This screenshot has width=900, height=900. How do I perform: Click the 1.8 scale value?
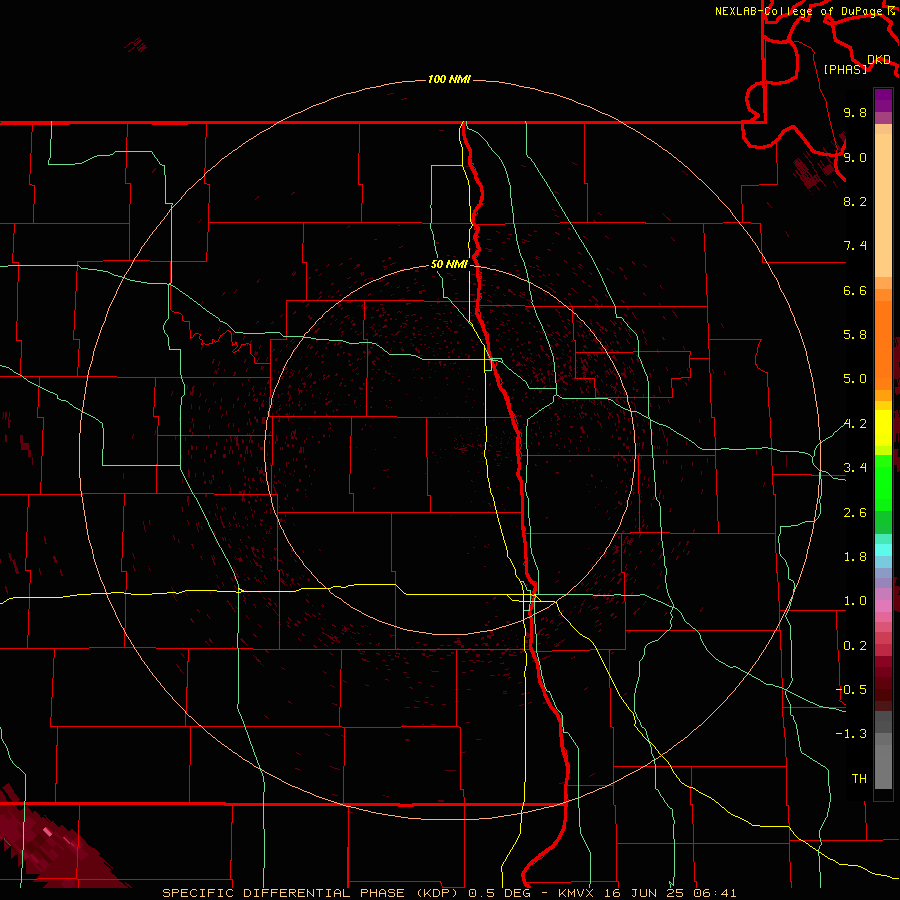coord(855,557)
